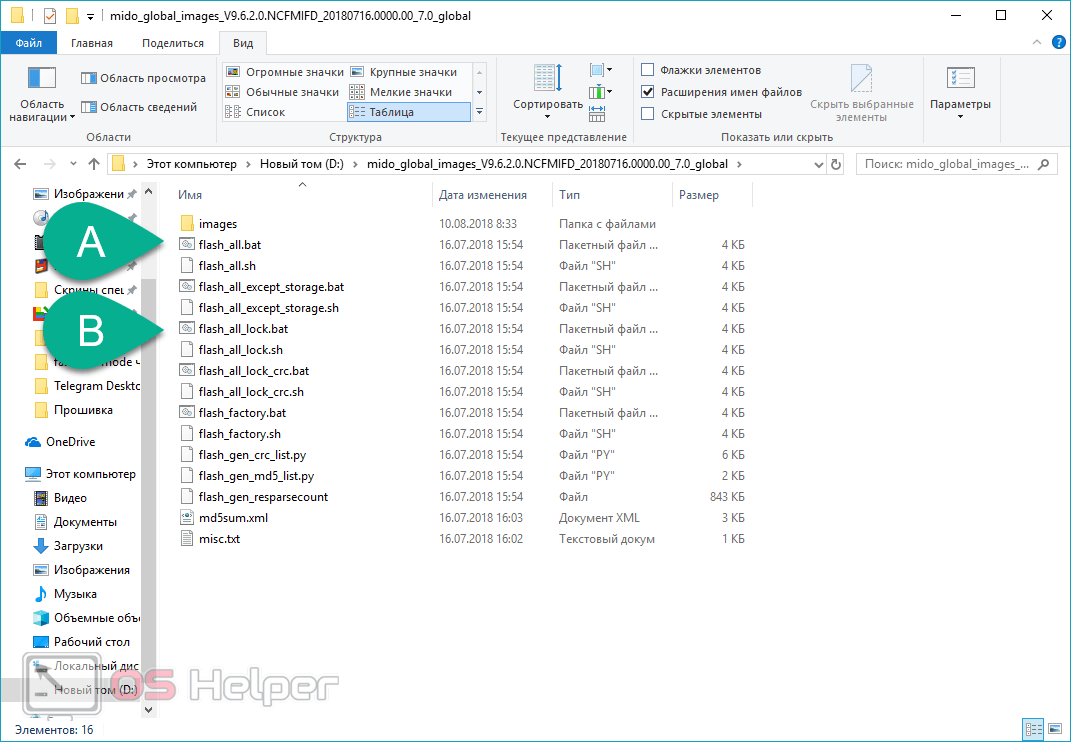Viewport: 1071px width, 742px height.
Task: Click the navigation pane scrollbar down arrow
Action: coord(149,710)
